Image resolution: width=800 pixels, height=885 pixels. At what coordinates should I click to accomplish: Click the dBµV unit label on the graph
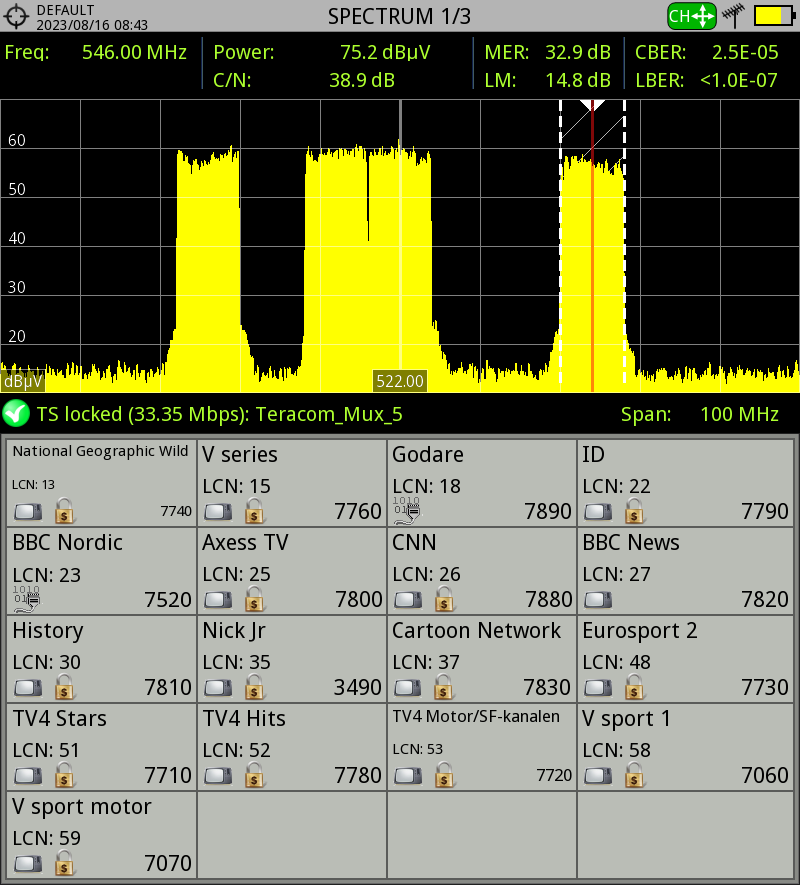(x=23, y=382)
